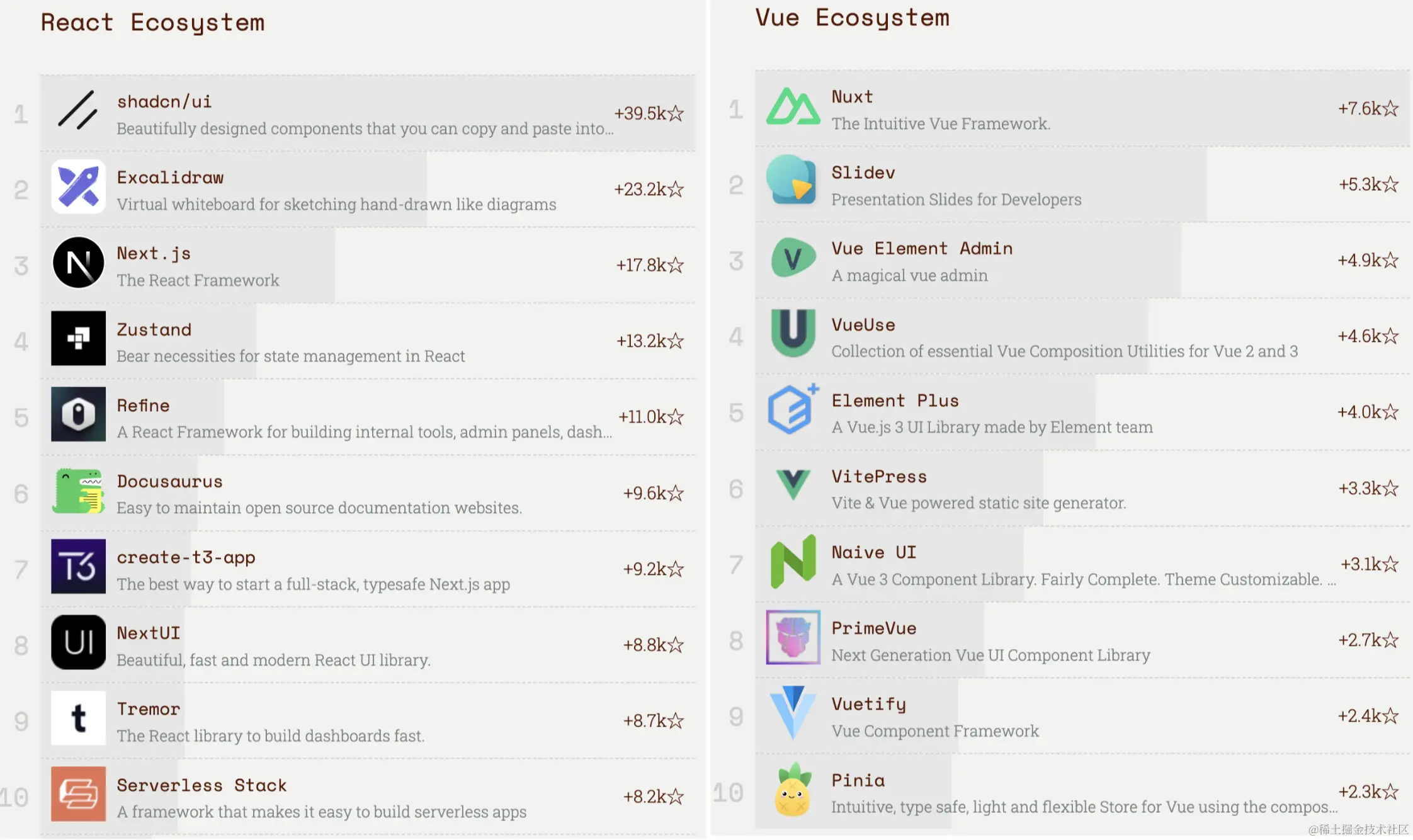The height and width of the screenshot is (840, 1413).
Task: Click the Next.js black N logo
Action: coord(78,263)
